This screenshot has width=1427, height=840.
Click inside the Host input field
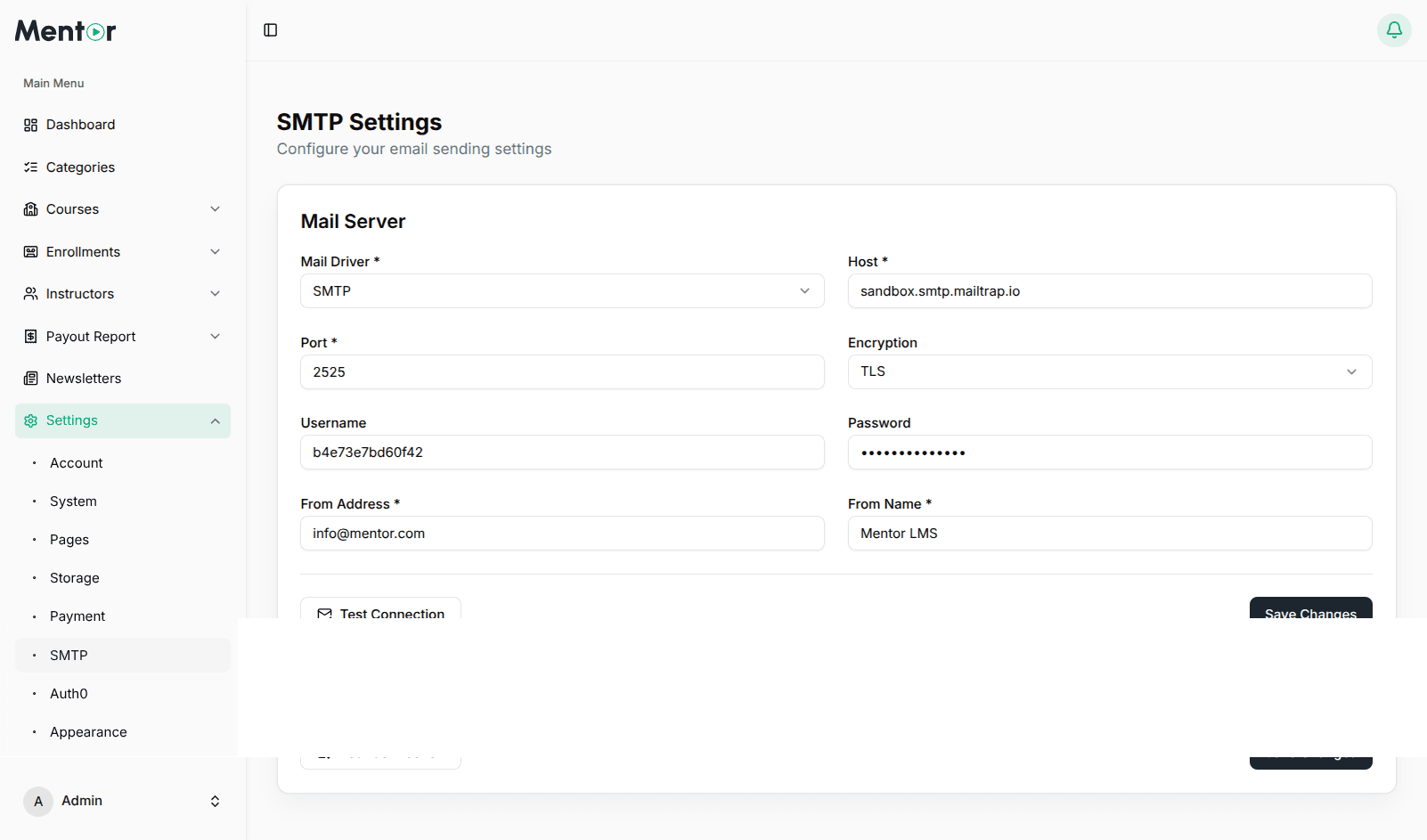(1109, 290)
